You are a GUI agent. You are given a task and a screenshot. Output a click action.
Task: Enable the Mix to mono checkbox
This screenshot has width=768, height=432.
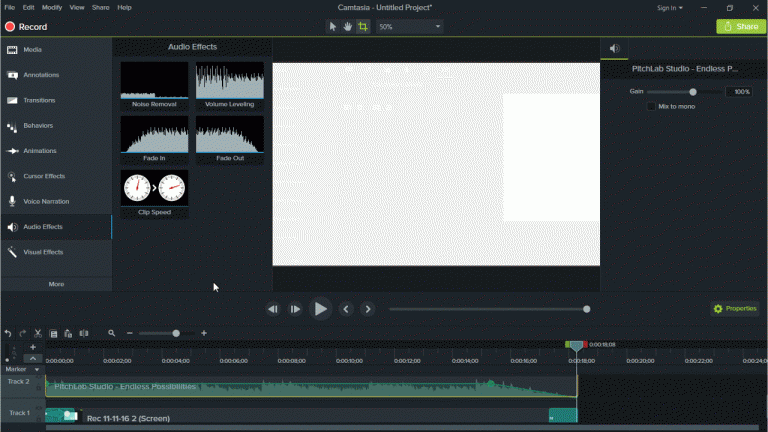[651, 106]
